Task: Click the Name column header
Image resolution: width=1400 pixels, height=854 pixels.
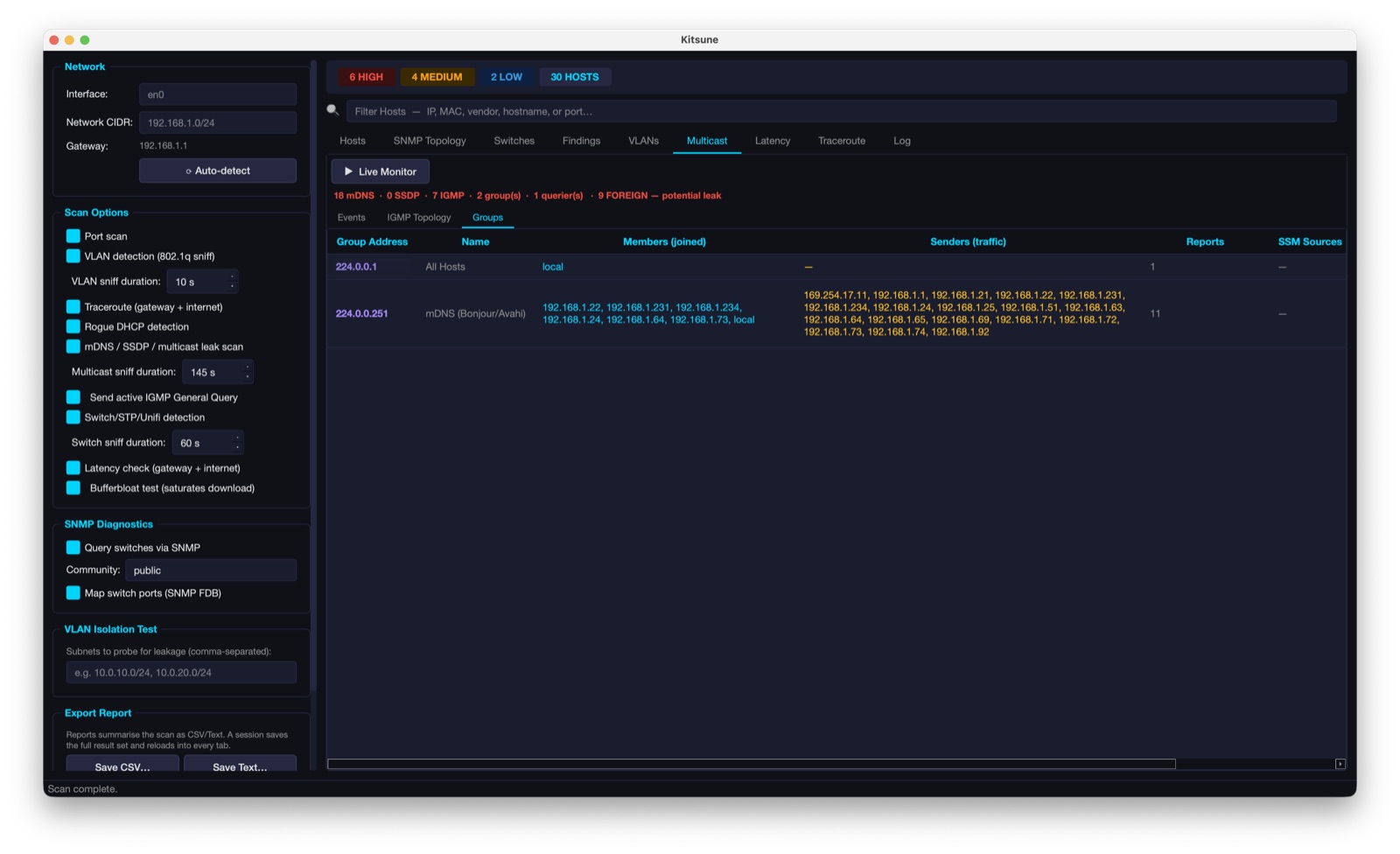Action: tap(475, 242)
